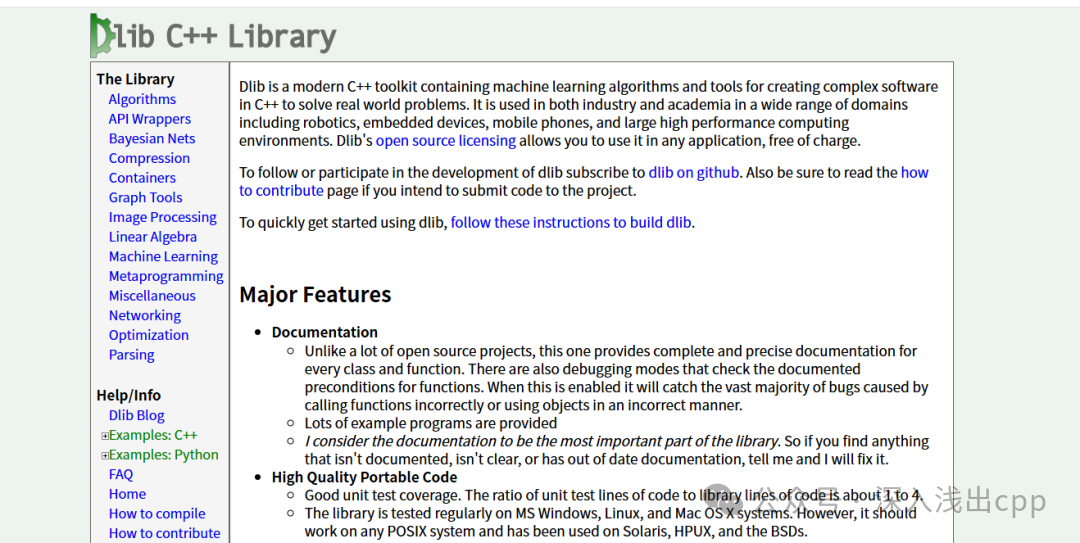Open the API Wrappers link
Viewport: 1080px width, 543px height.
[149, 119]
